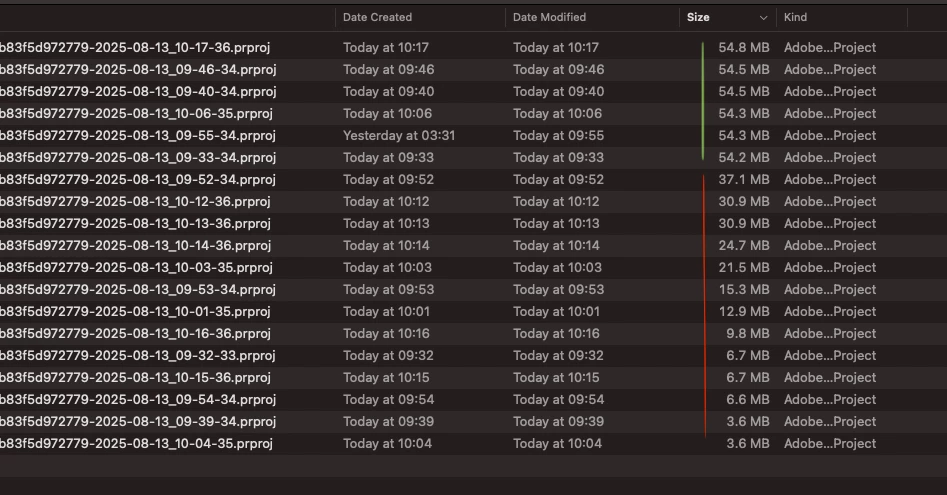Select file ending 09-54-34.prproj
Screen dimensions: 947x495
[x=138, y=400]
